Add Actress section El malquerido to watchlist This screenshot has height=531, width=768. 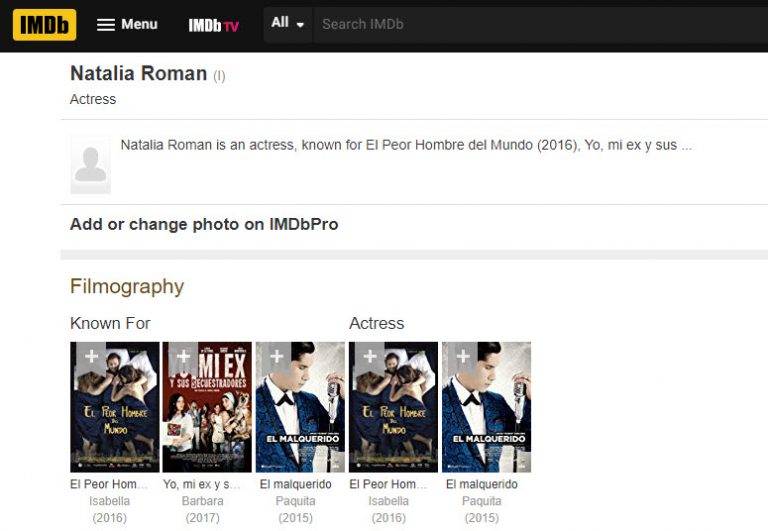[x=463, y=356]
